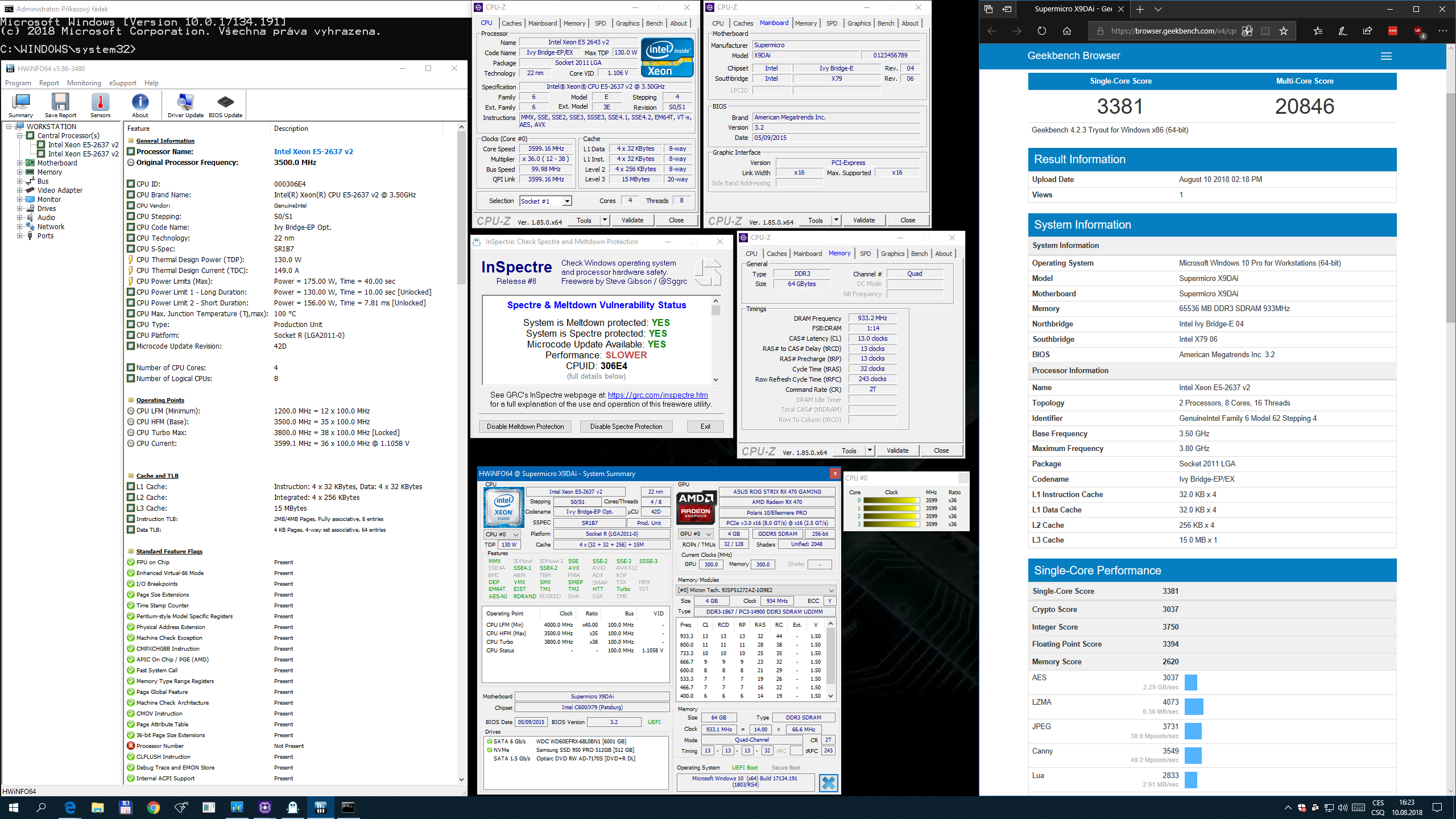
Task: Click the blue X icon in System Summary
Action: click(x=829, y=783)
